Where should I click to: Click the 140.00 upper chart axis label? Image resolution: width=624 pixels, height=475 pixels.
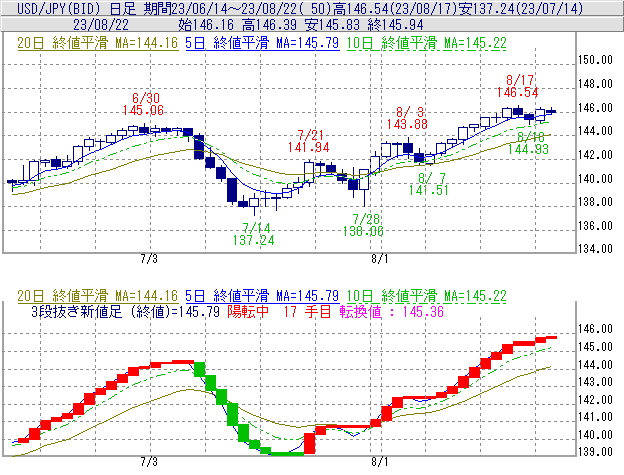pos(595,179)
